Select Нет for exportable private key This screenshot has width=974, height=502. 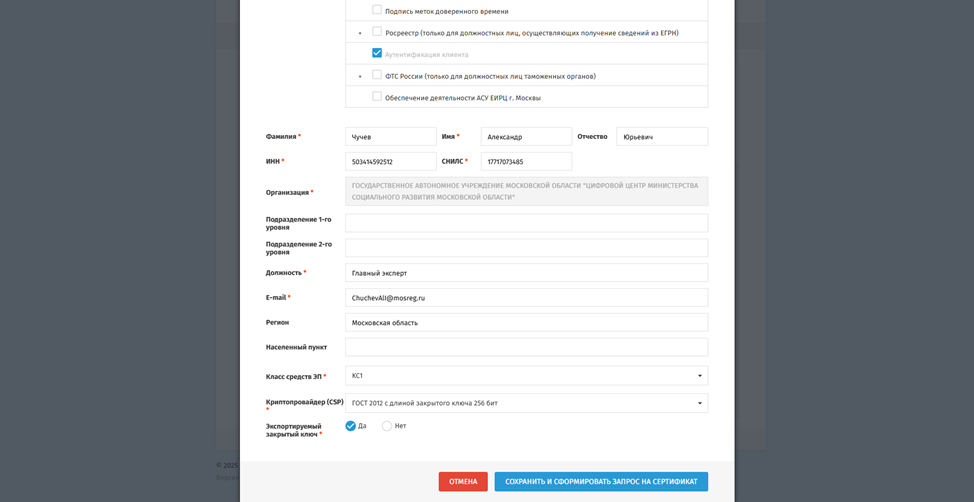click(387, 426)
